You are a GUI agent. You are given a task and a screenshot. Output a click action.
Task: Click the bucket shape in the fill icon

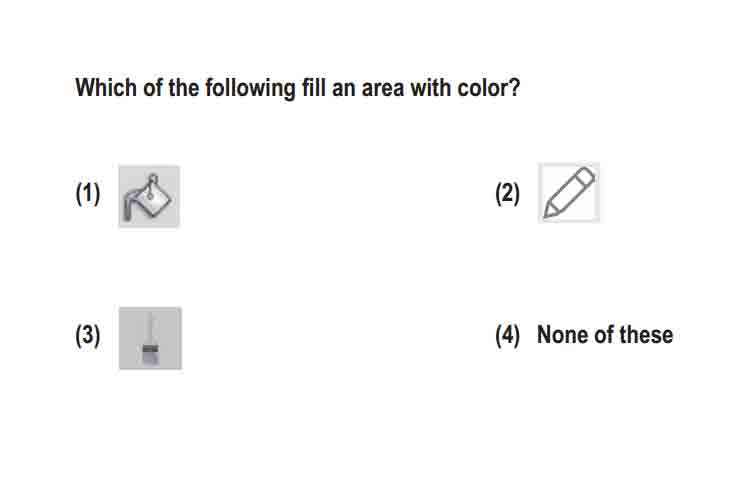tap(155, 199)
